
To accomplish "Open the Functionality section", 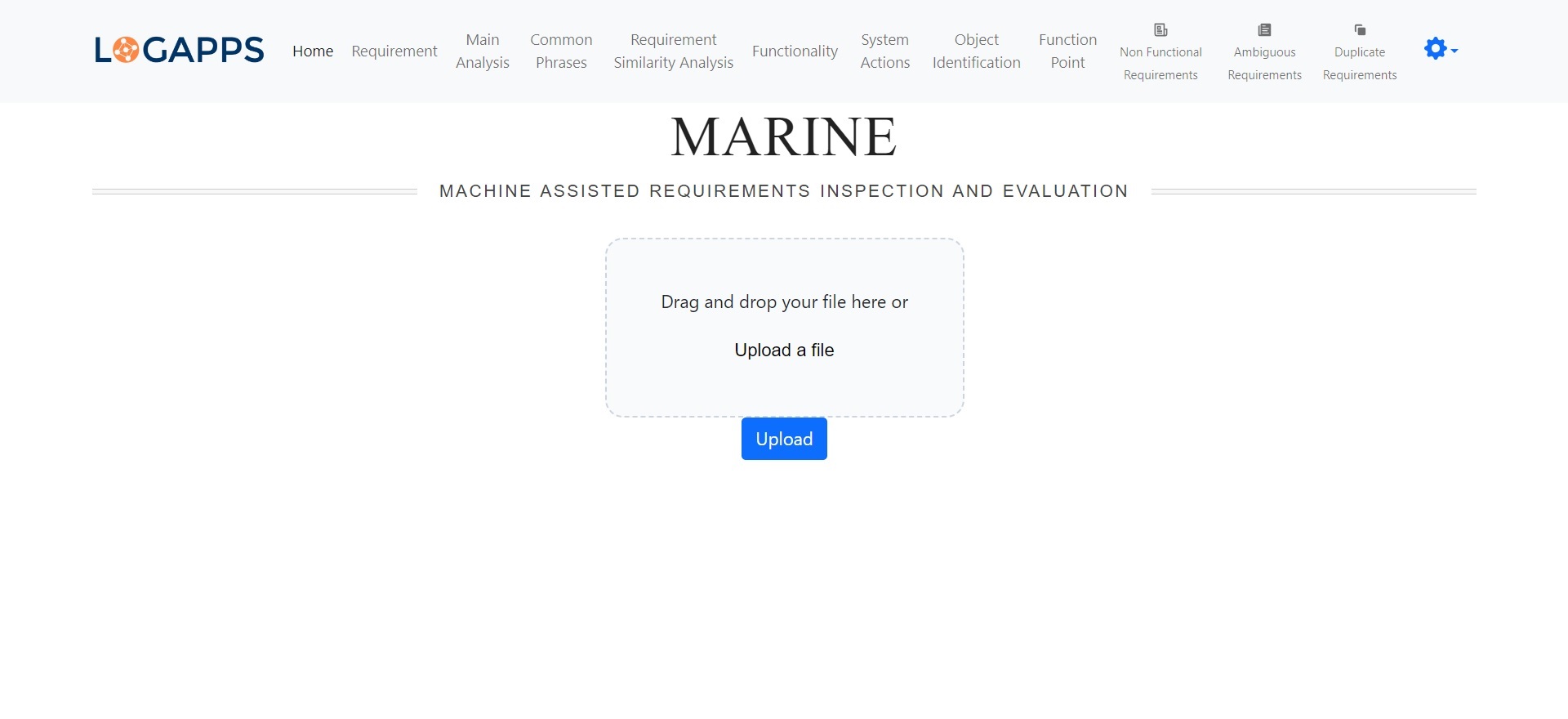I will coord(795,51).
